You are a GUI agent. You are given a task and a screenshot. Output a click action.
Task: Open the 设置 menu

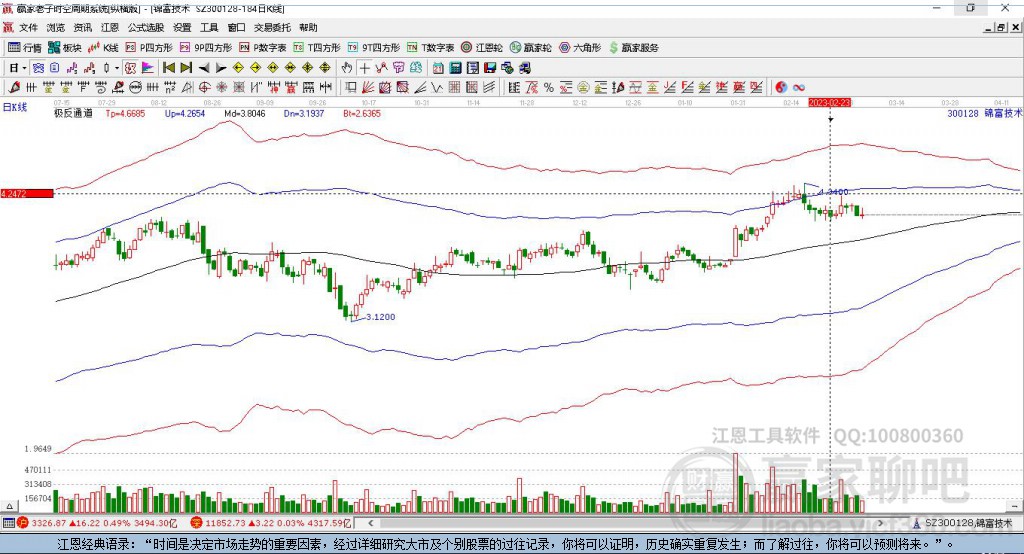(182, 27)
